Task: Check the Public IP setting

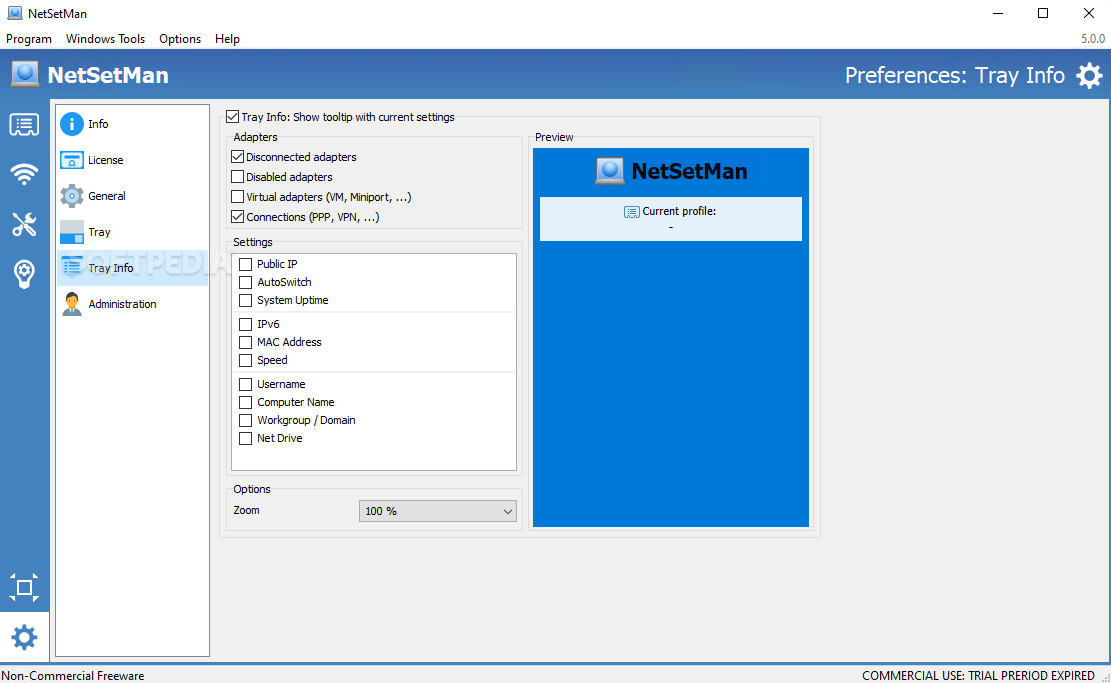Action: 246,264
